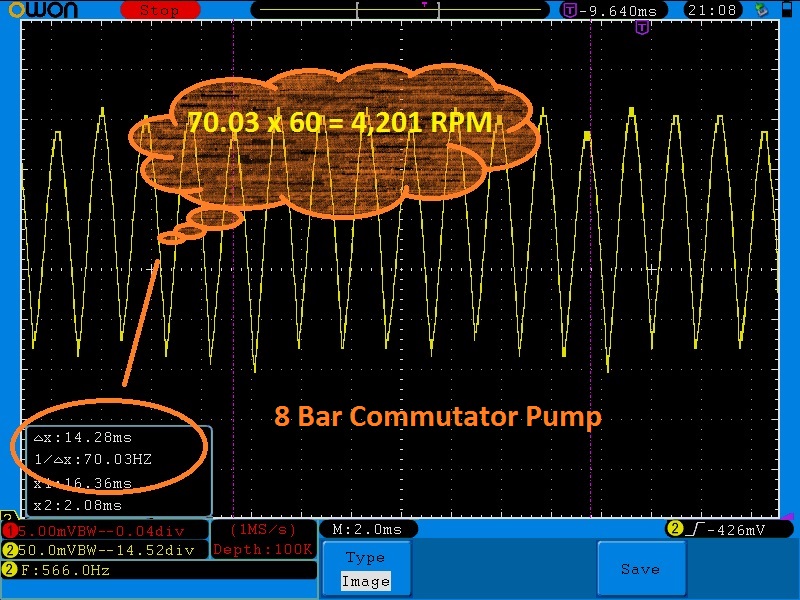The image size is (800, 600).
Task: Click the M:2.0ms timebase readout
Action: (x=367, y=528)
